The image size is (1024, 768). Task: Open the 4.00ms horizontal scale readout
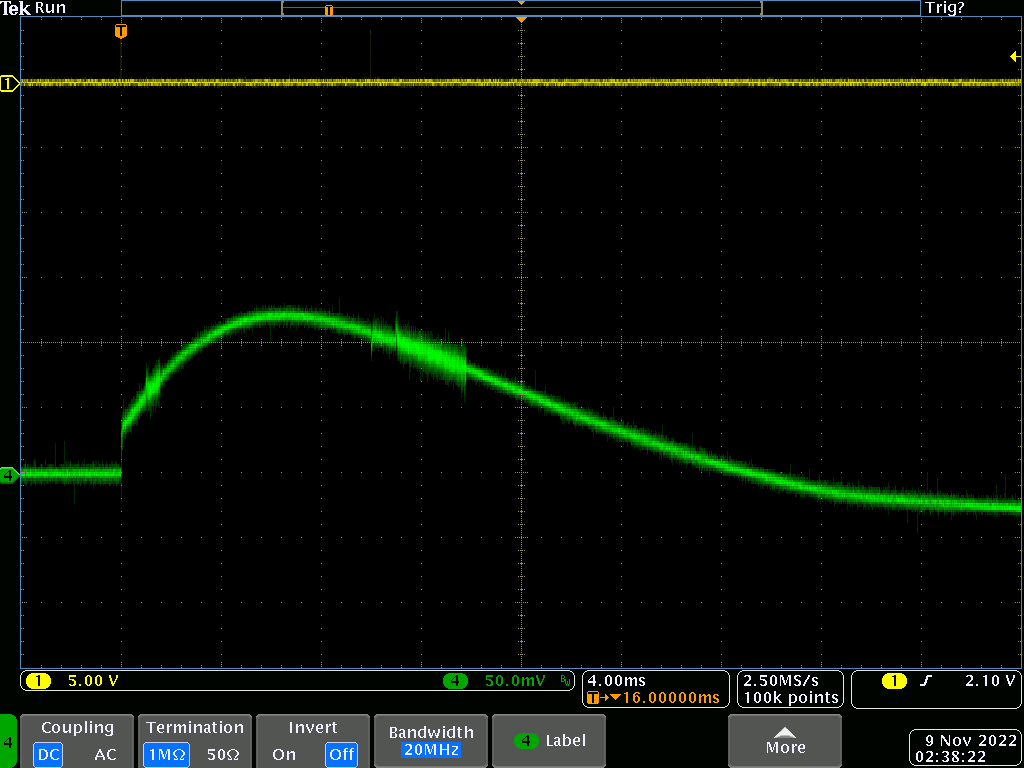click(x=616, y=681)
